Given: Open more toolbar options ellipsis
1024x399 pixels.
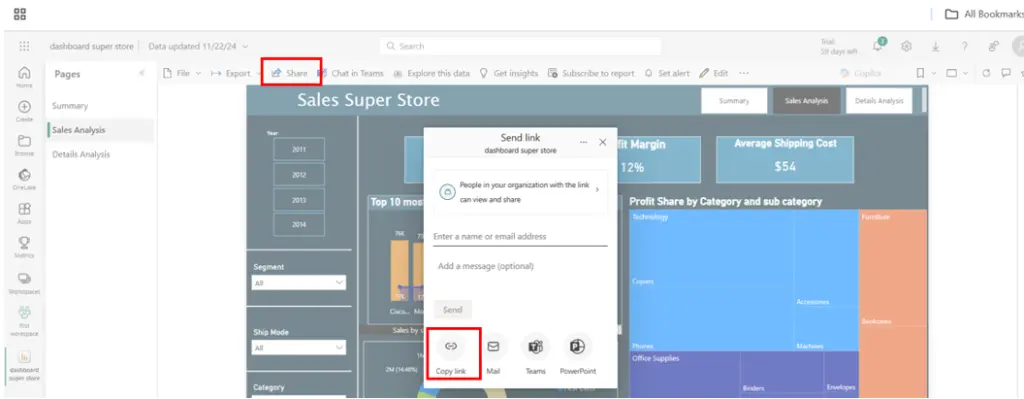Looking at the screenshot, I should click(743, 73).
